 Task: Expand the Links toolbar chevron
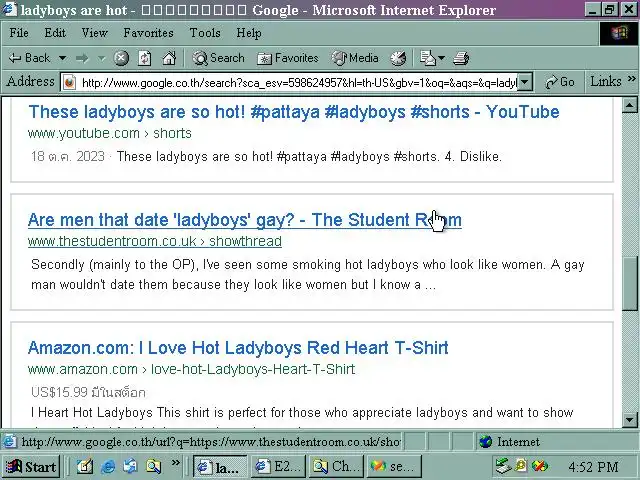pyautogui.click(x=631, y=78)
